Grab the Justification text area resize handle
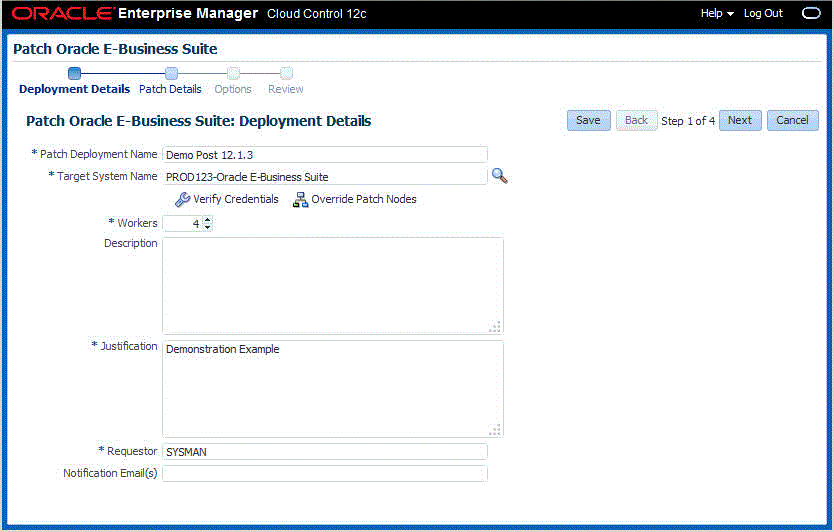Viewport: 834px width, 532px height. (495, 430)
